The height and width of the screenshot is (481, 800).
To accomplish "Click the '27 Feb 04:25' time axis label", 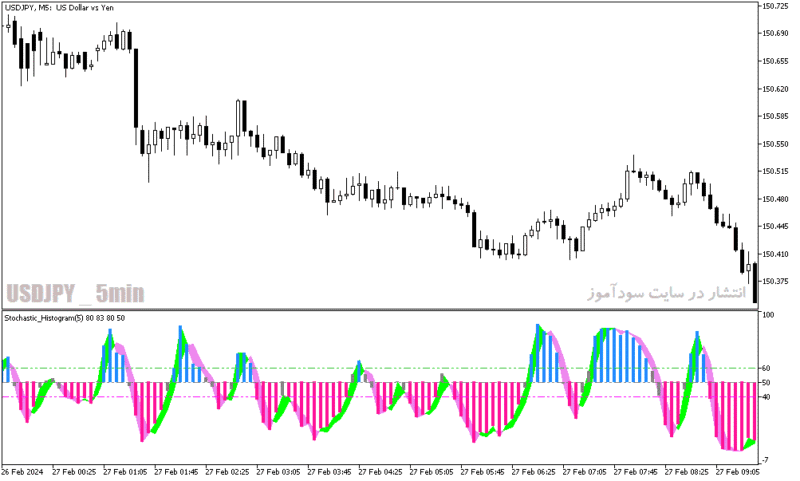I will 381,472.
